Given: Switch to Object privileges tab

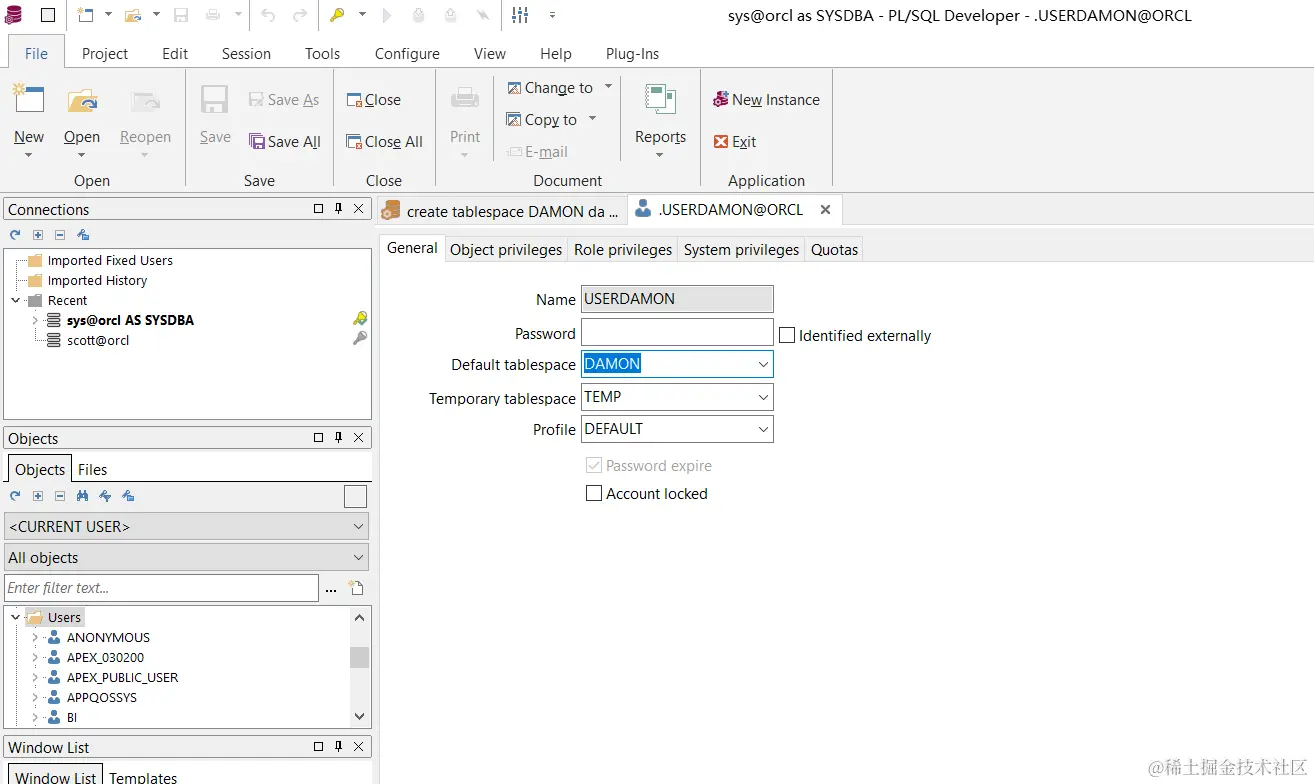Looking at the screenshot, I should point(506,249).
